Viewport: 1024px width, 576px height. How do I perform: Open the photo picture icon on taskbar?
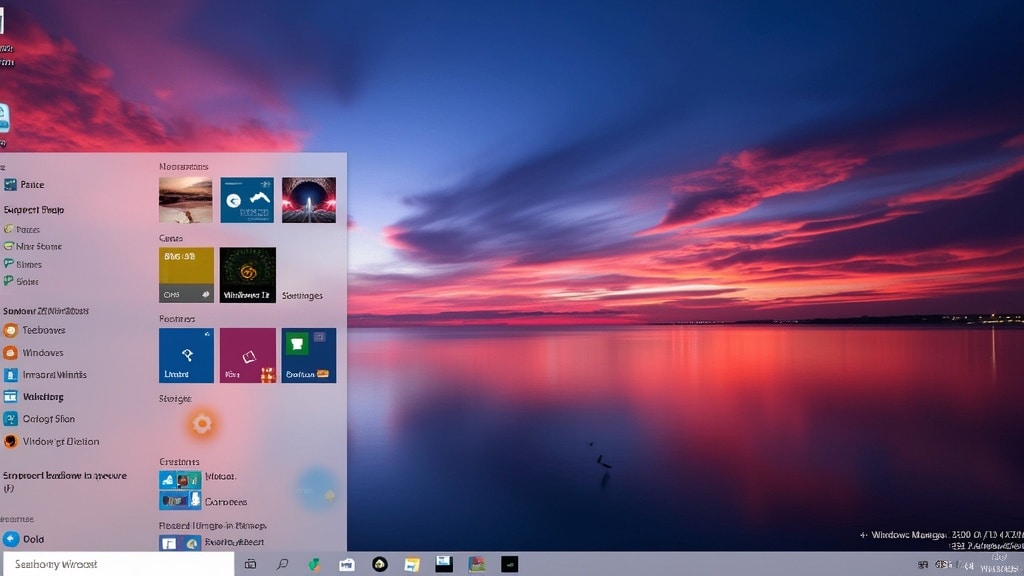pyautogui.click(x=477, y=564)
